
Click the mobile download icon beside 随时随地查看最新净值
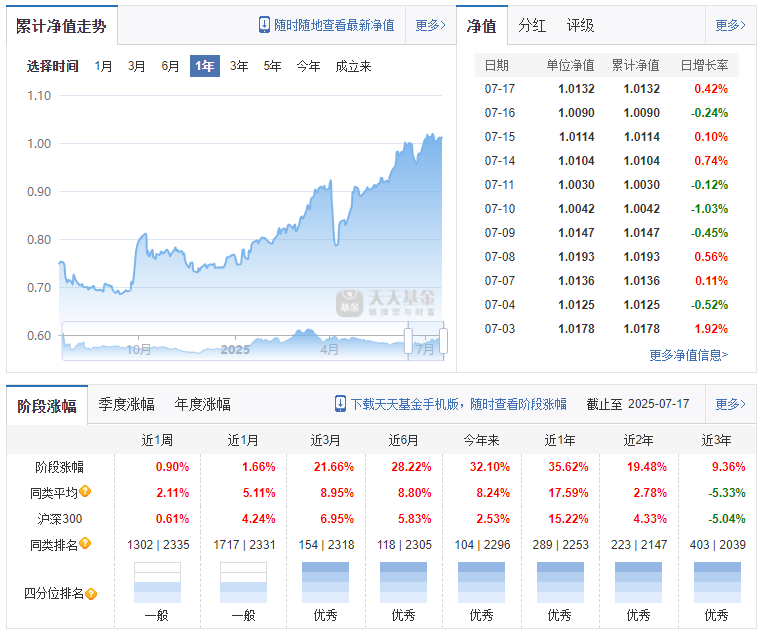coord(264,25)
